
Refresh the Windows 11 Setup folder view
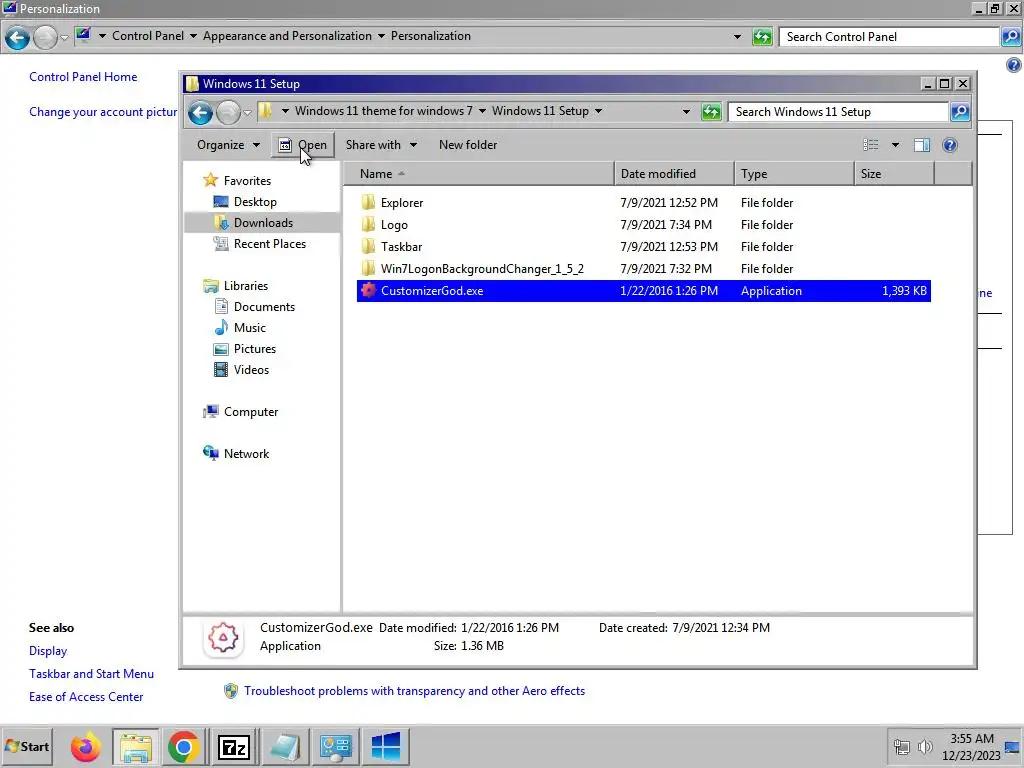tap(711, 112)
